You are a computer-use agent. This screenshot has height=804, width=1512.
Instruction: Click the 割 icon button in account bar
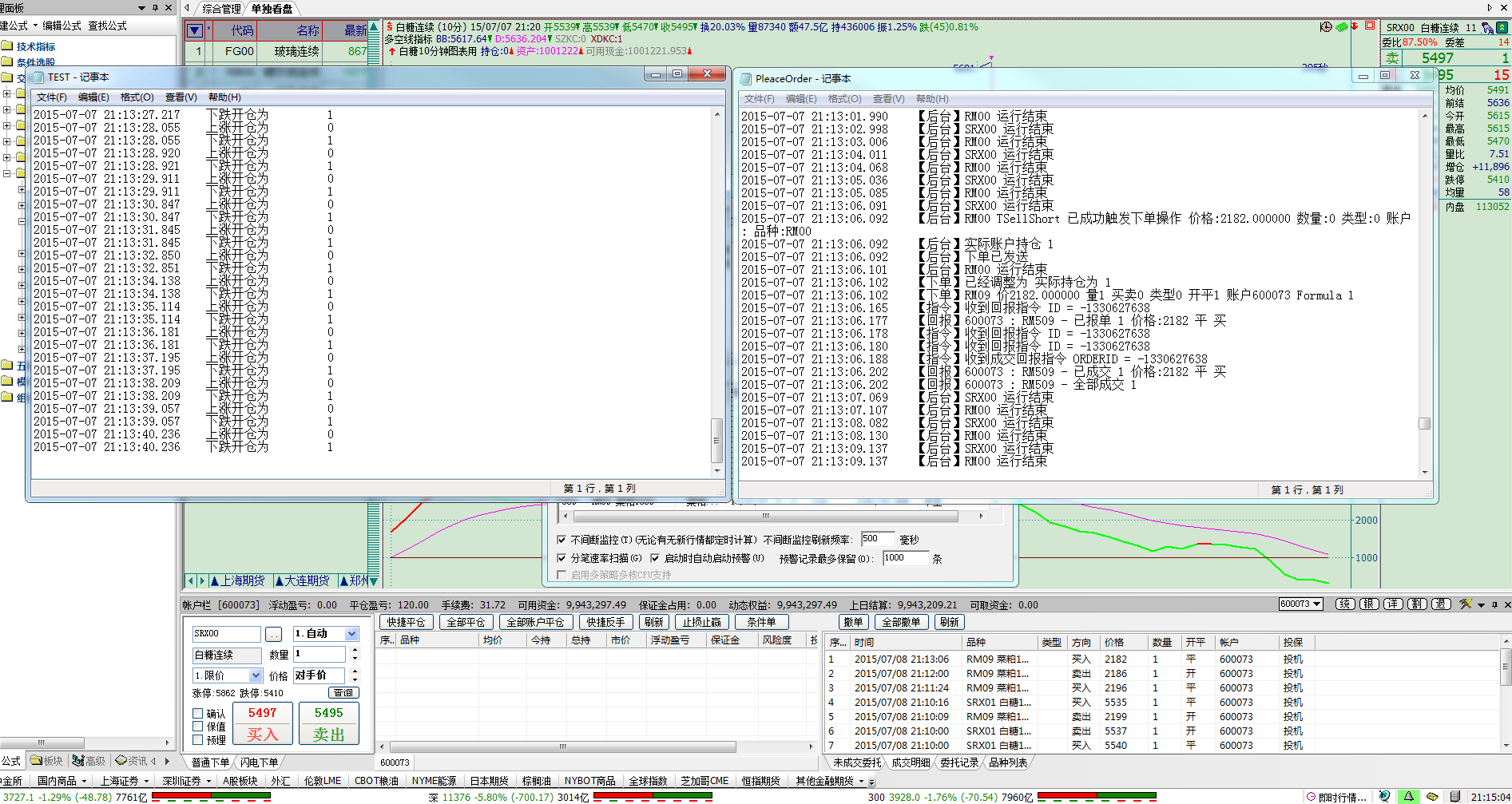pos(1417,604)
